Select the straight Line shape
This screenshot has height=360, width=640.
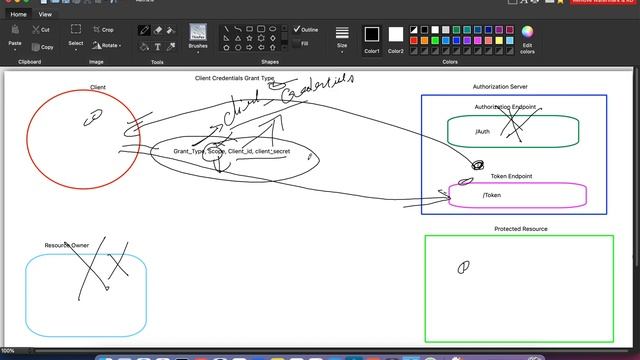point(227,29)
